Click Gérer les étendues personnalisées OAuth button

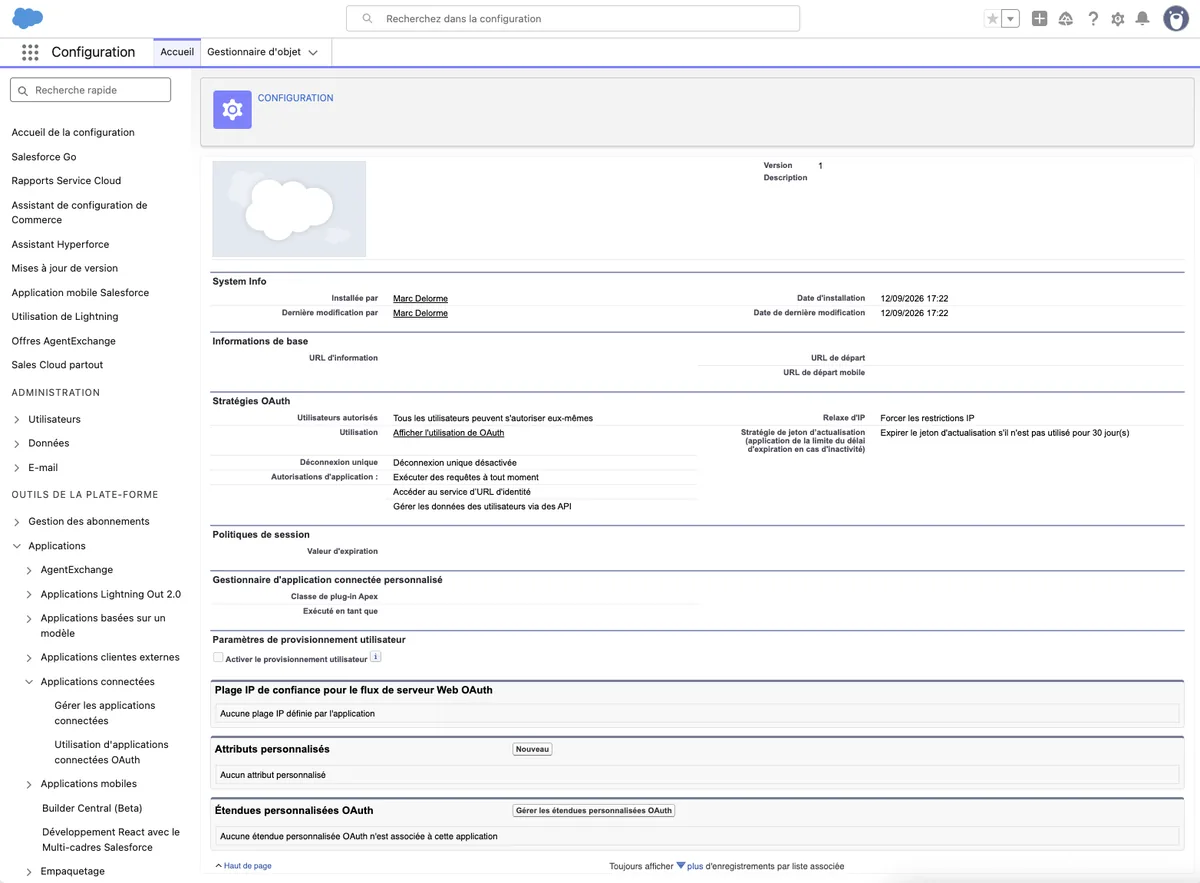pyautogui.click(x=594, y=811)
